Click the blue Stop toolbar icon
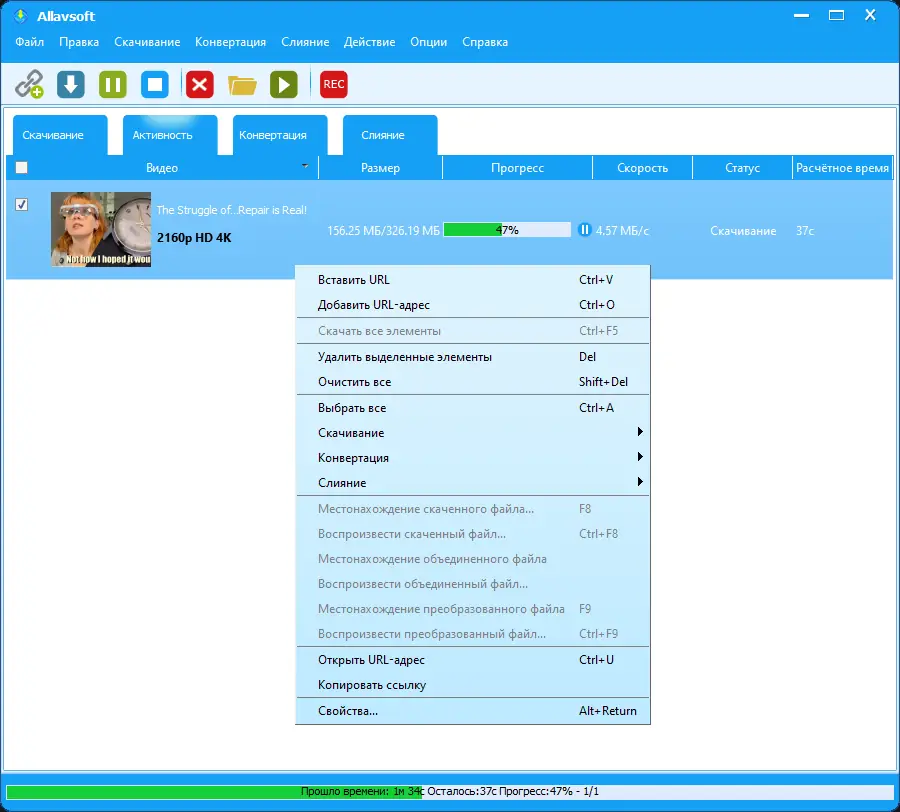 (155, 84)
